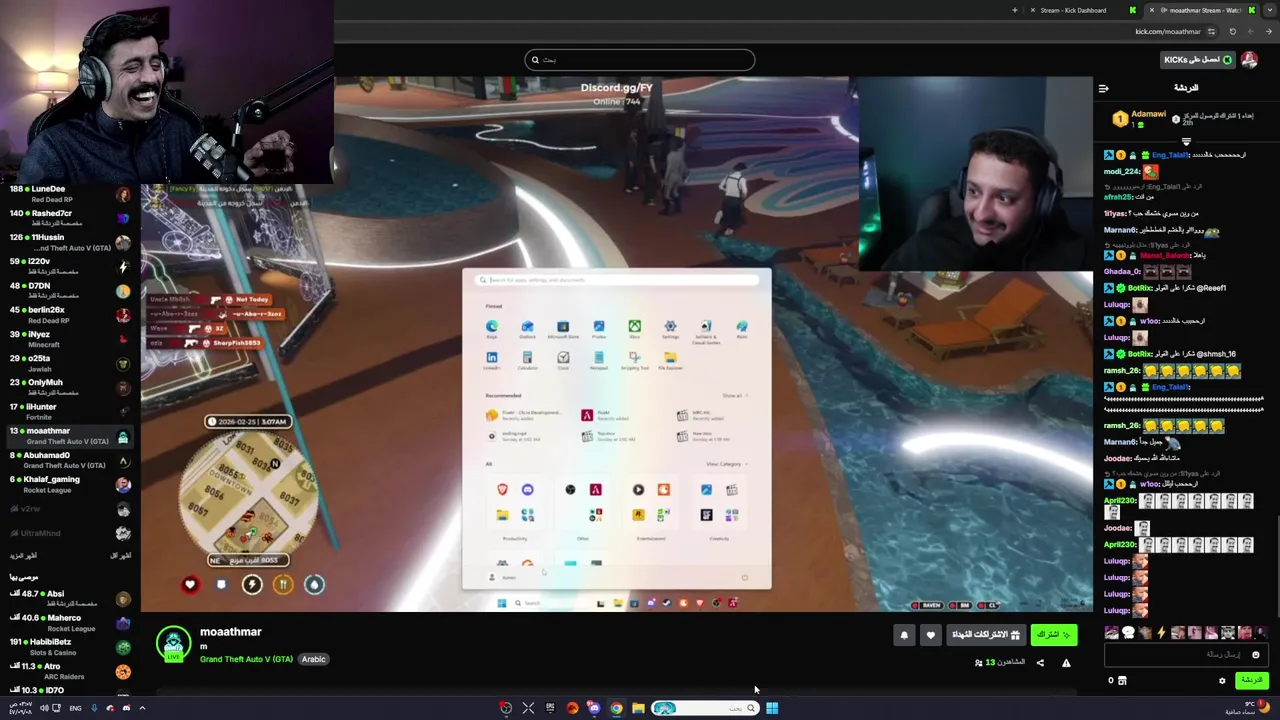This screenshot has width=1280, height=720.
Task: Click viewers count showing 13
Action: pyautogui.click(x=1000, y=663)
